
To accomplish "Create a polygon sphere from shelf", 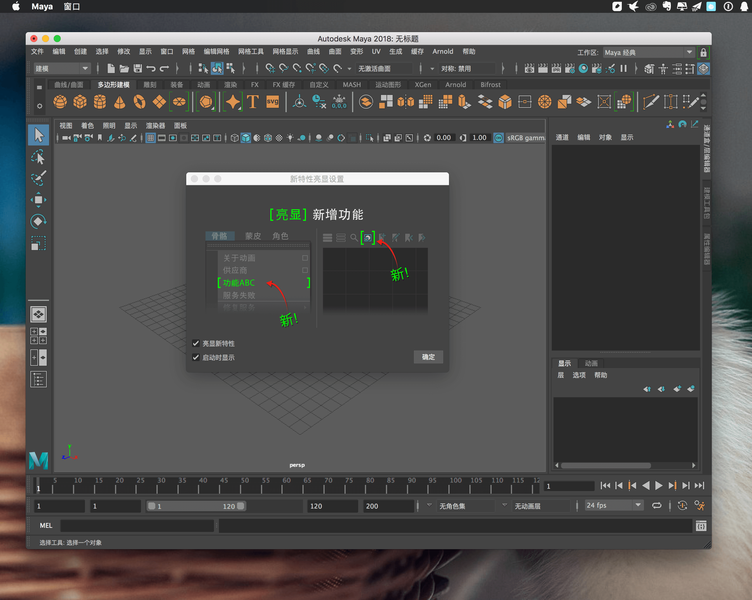I will [60, 102].
